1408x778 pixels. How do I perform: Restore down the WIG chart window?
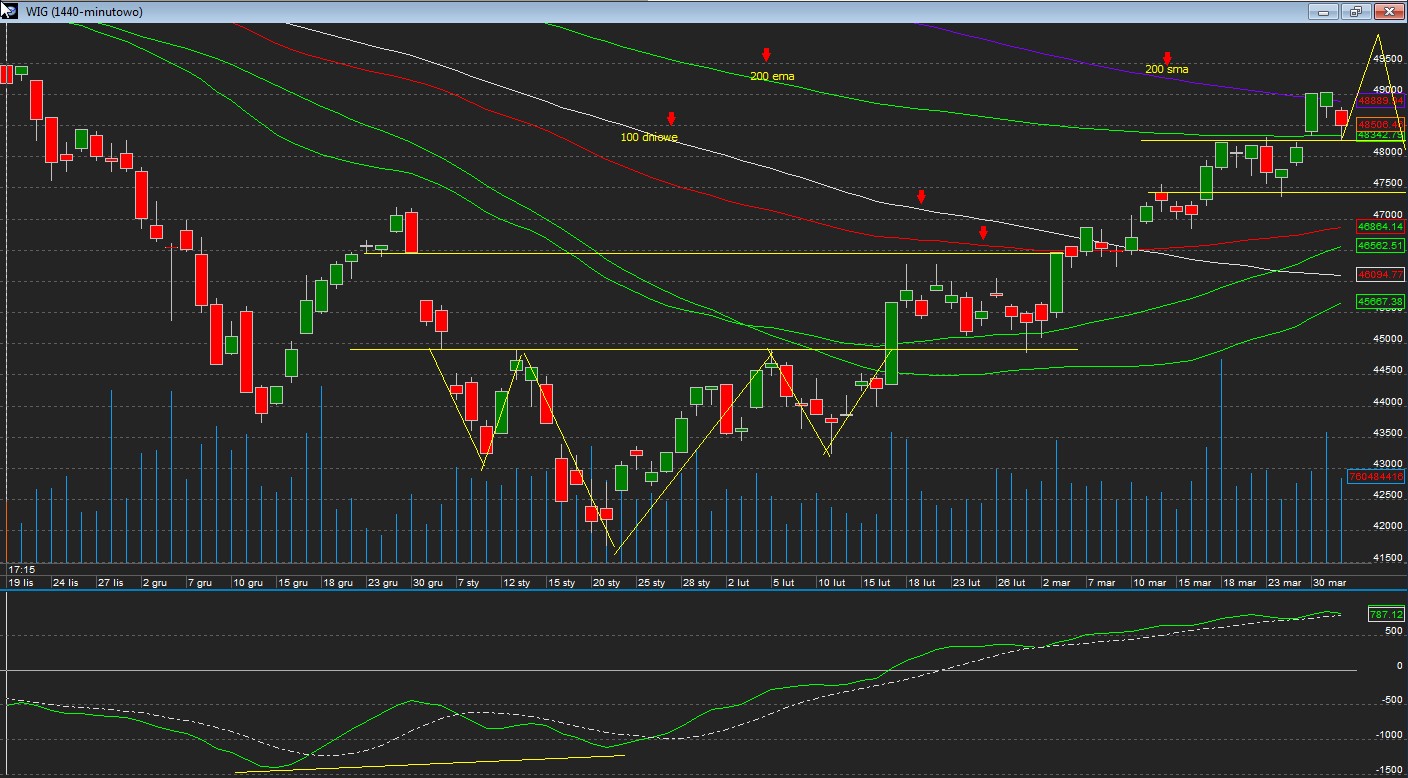[x=1355, y=12]
